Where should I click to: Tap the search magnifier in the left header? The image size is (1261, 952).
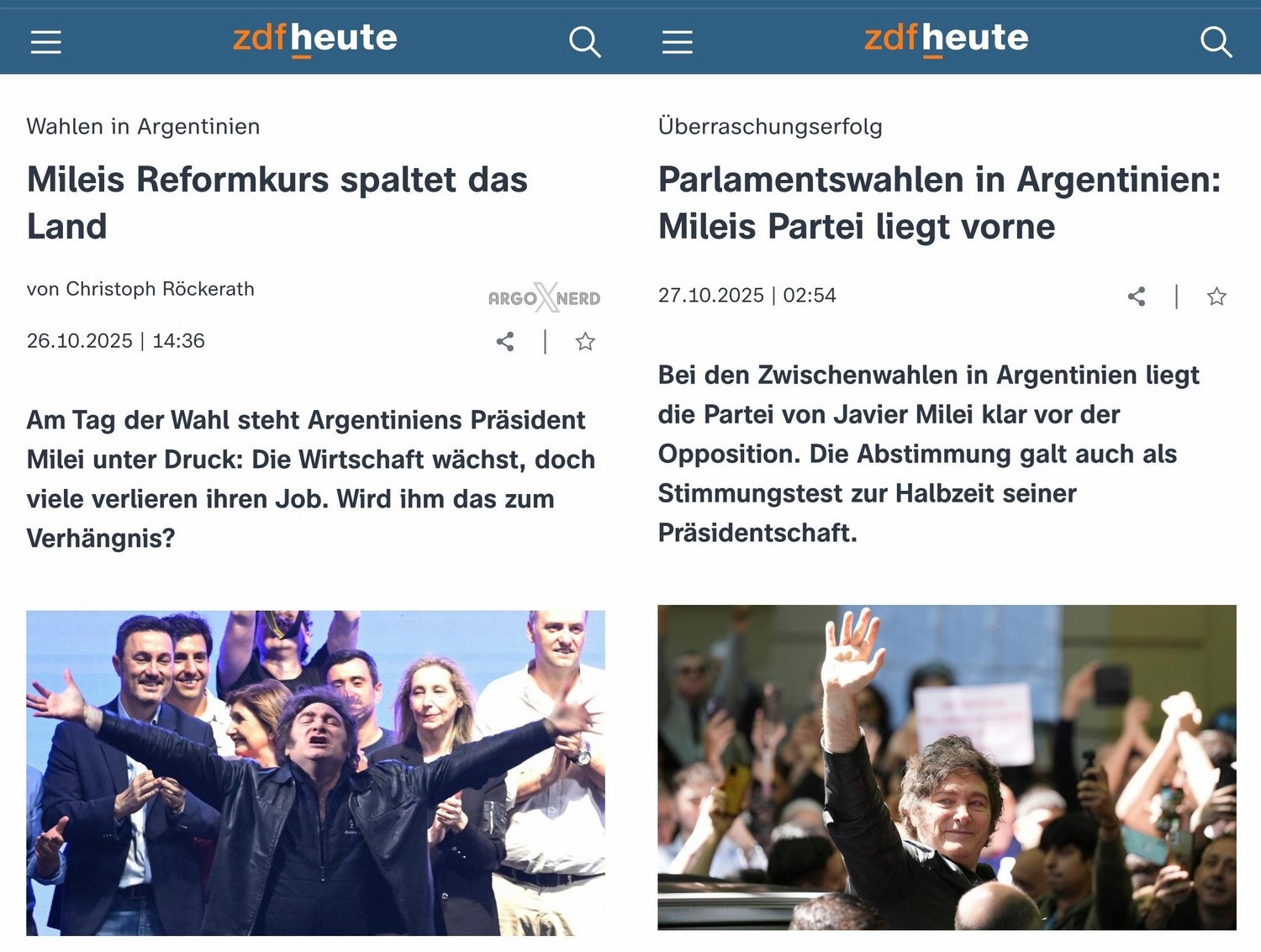click(585, 41)
